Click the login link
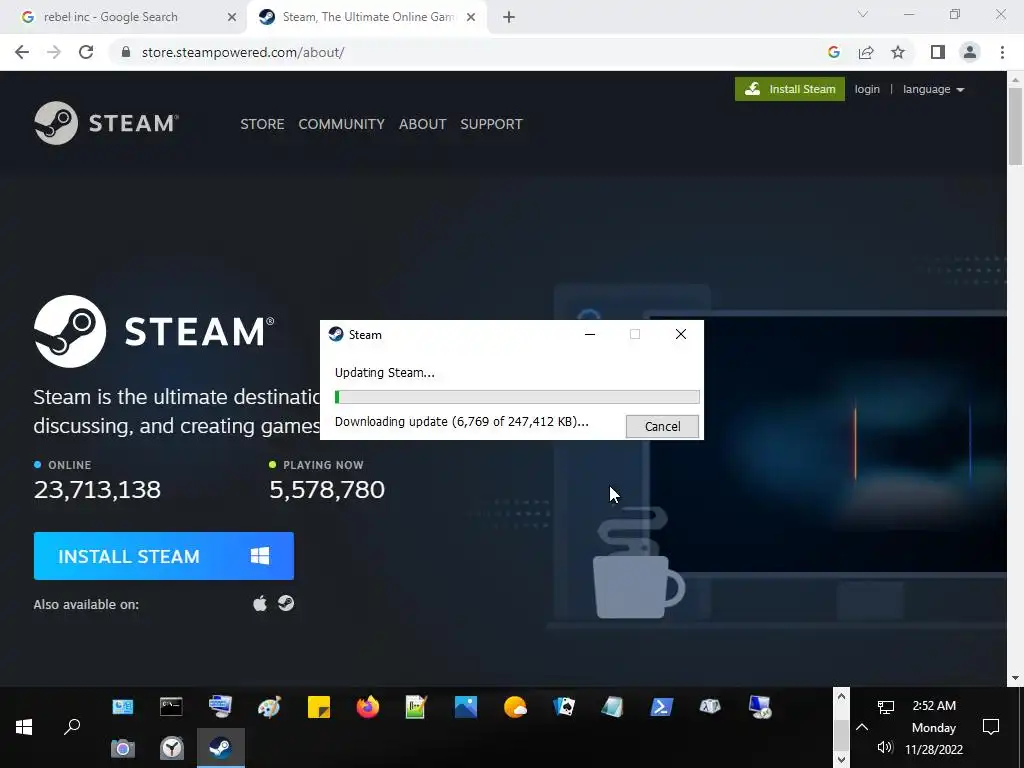 tap(867, 89)
